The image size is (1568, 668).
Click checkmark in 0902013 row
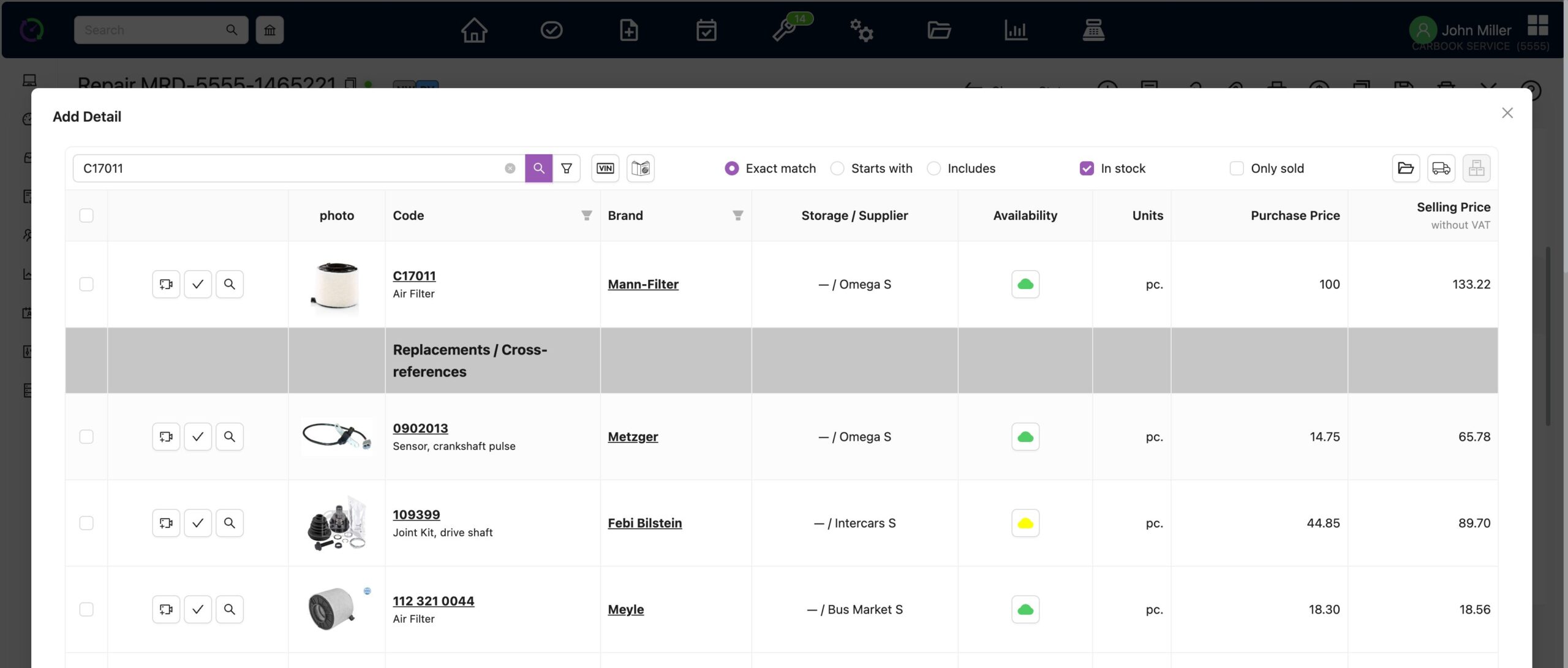click(x=198, y=437)
